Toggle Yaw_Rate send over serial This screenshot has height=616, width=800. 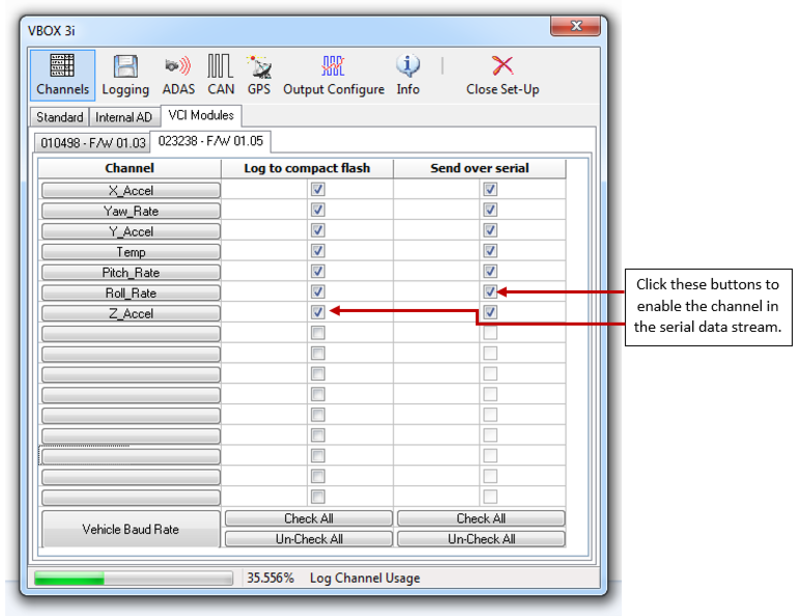(x=490, y=210)
